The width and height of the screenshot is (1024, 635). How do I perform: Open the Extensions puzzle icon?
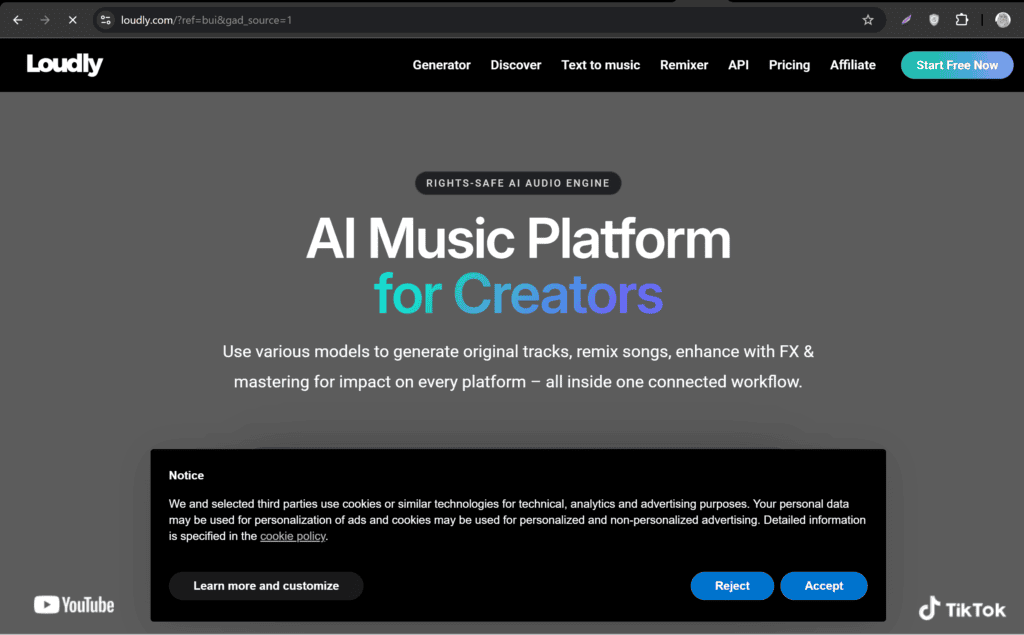click(961, 20)
